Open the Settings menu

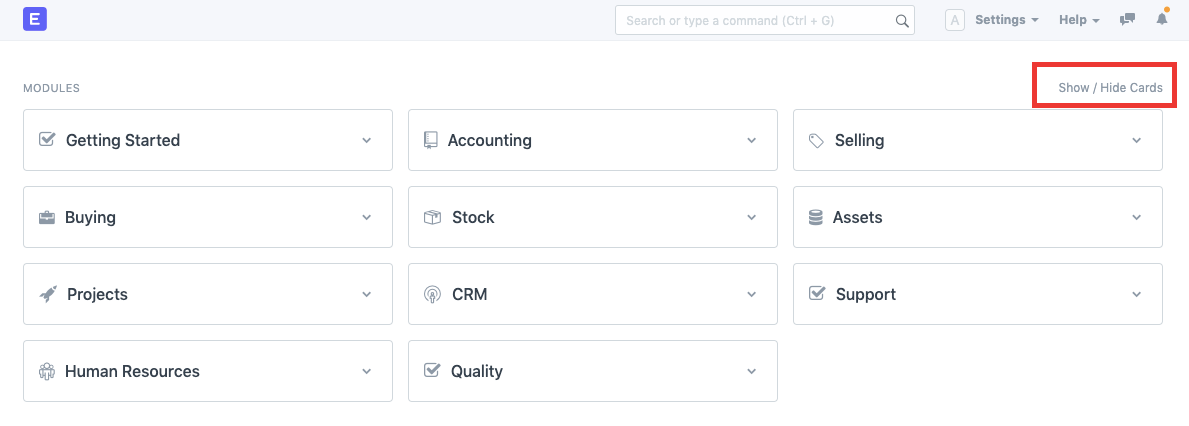[x=1006, y=20]
